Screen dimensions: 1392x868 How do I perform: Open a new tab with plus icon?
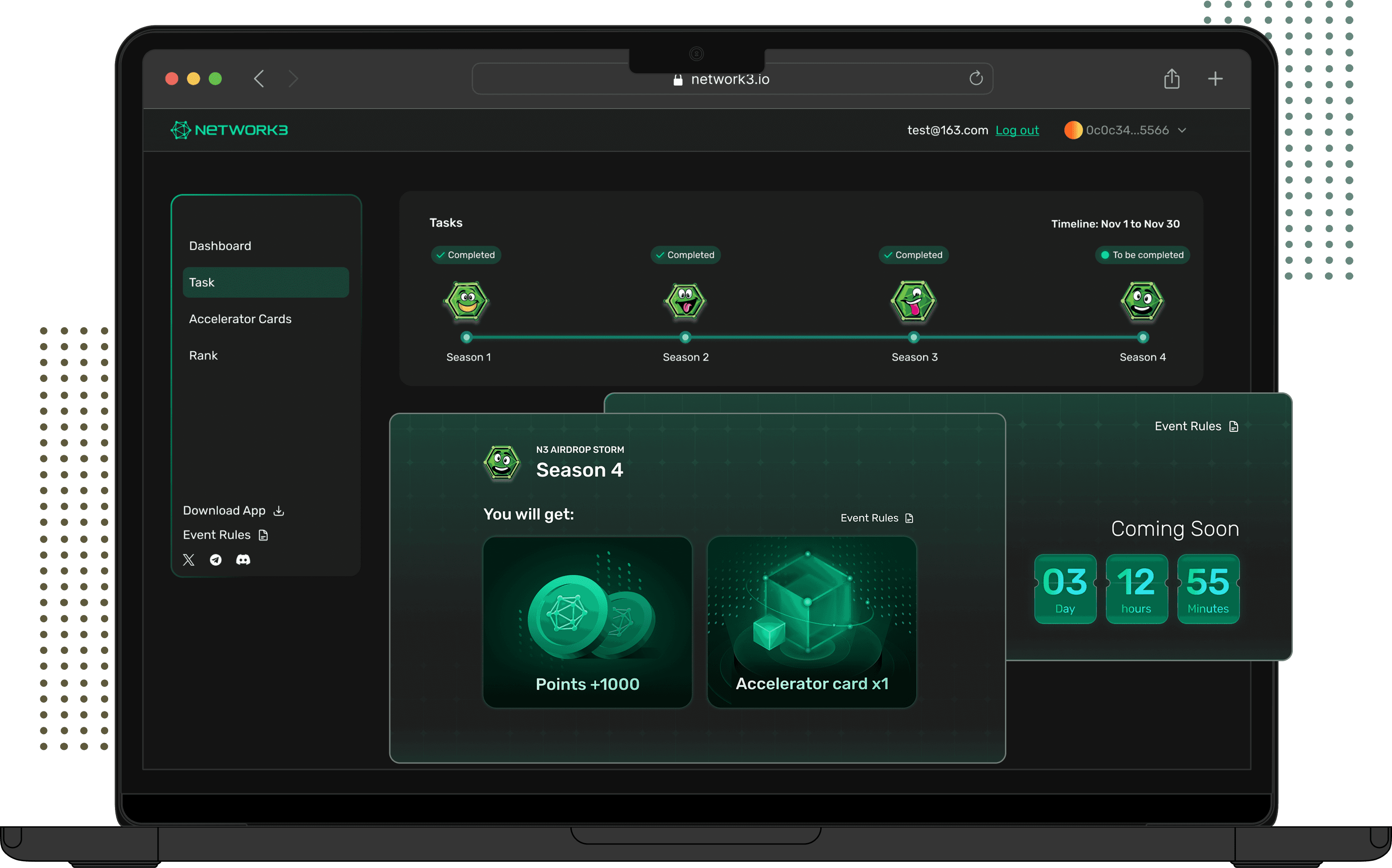(x=1215, y=79)
